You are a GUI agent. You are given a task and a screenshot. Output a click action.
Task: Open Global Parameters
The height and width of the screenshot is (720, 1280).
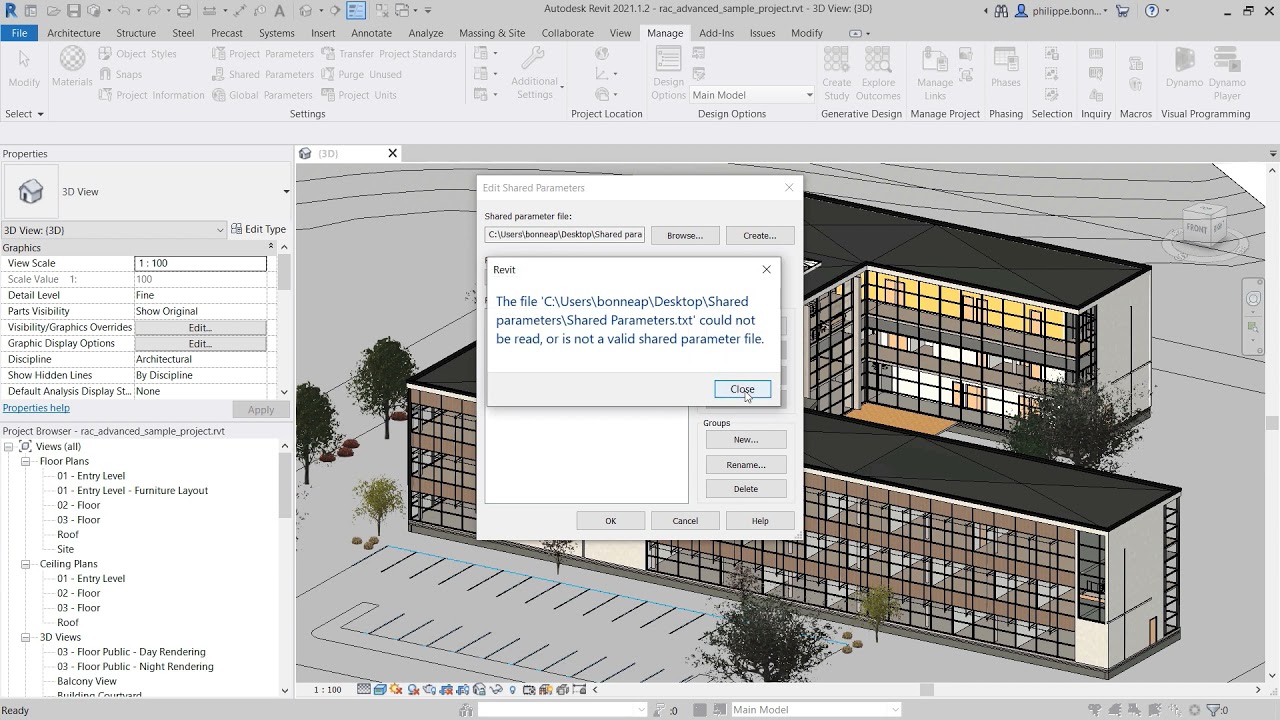click(x=263, y=95)
